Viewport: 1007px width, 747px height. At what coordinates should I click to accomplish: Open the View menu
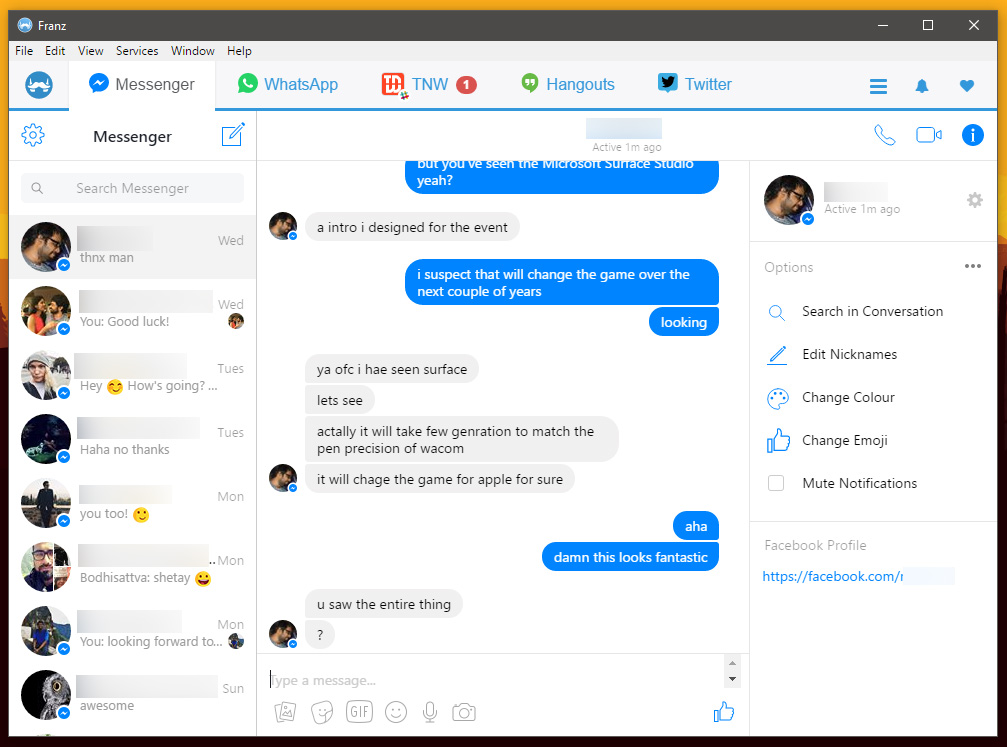coord(91,51)
